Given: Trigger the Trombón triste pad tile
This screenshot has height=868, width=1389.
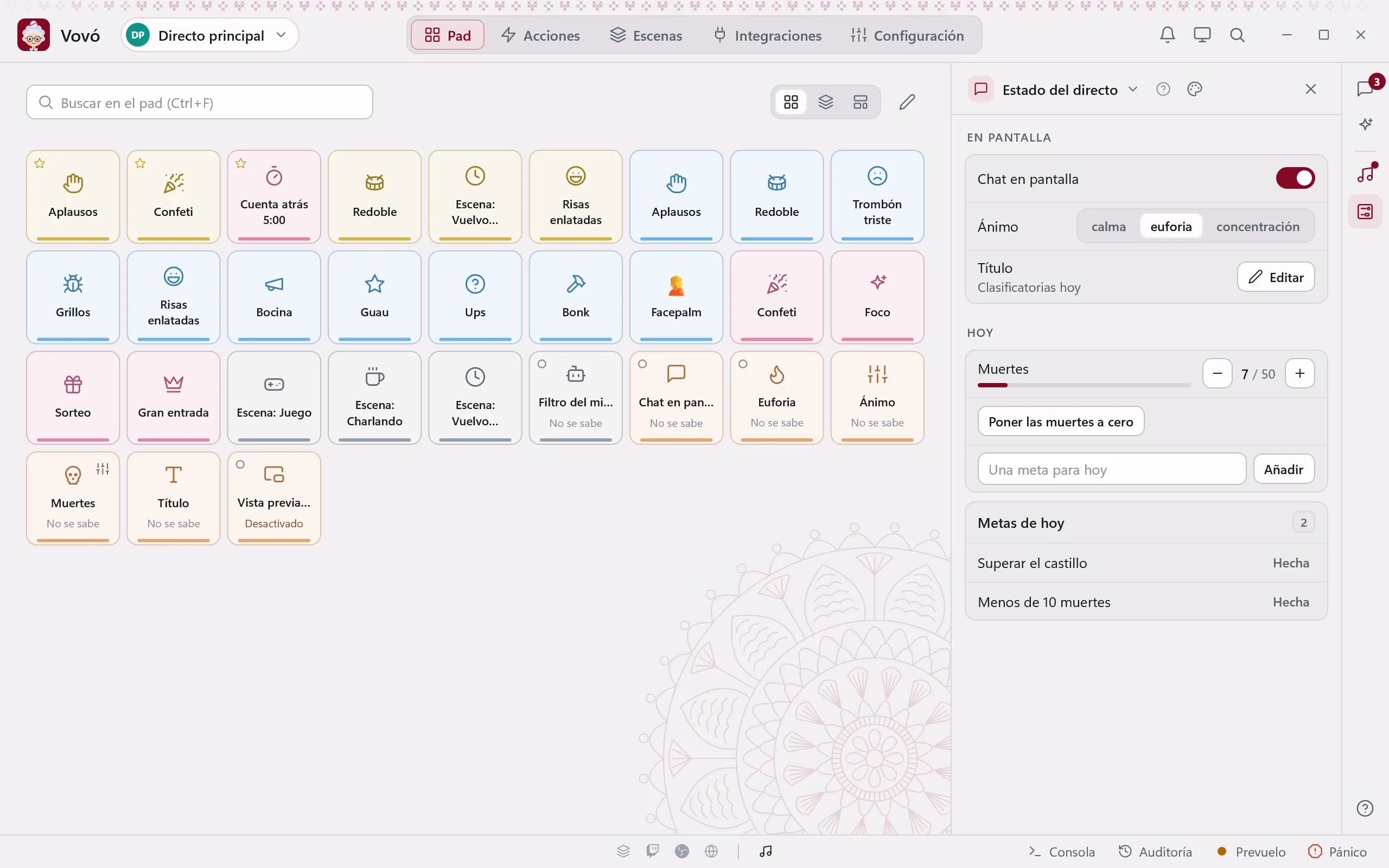Looking at the screenshot, I should [x=877, y=196].
